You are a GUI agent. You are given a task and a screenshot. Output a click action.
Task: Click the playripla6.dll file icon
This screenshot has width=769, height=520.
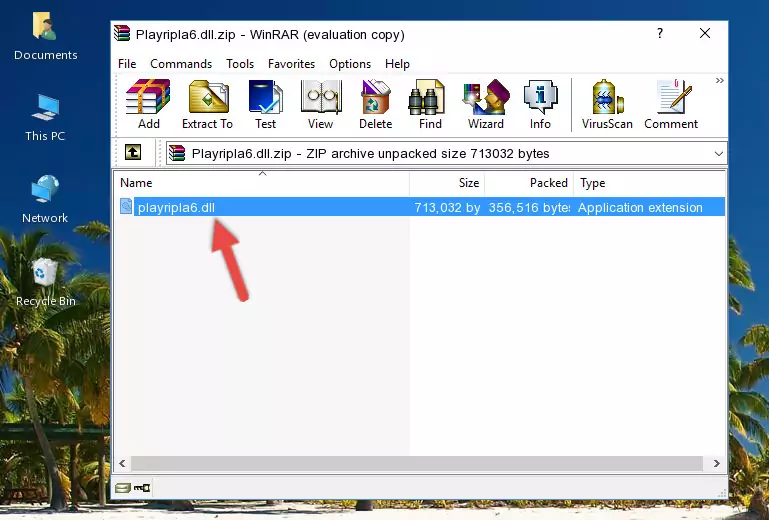126,207
